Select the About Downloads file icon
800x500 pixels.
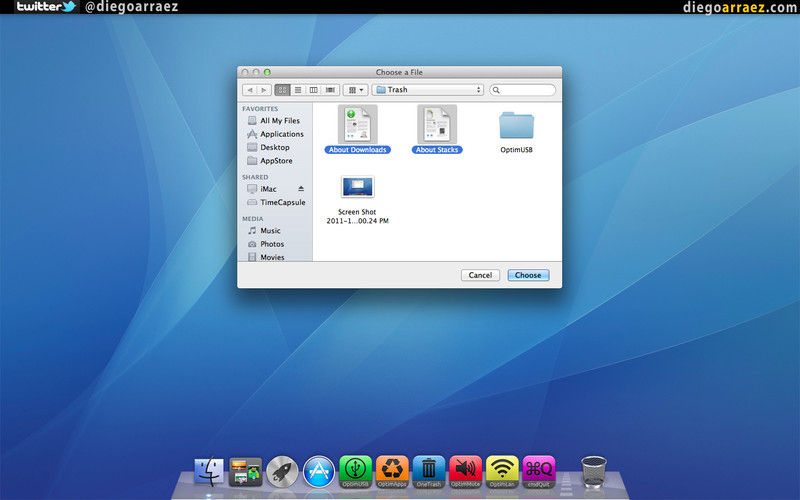[x=357, y=124]
